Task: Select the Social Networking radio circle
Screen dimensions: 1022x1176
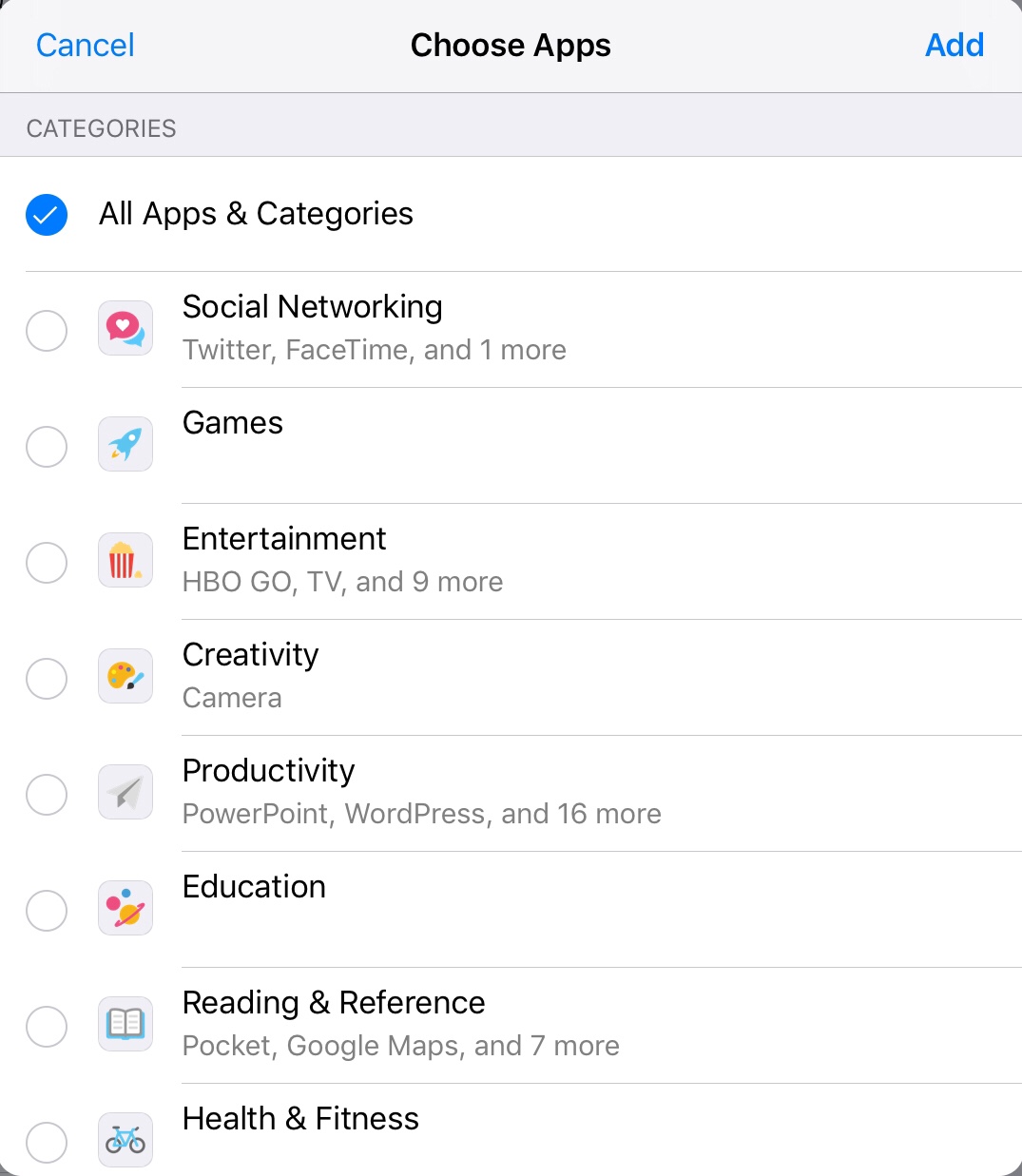Action: [47, 331]
